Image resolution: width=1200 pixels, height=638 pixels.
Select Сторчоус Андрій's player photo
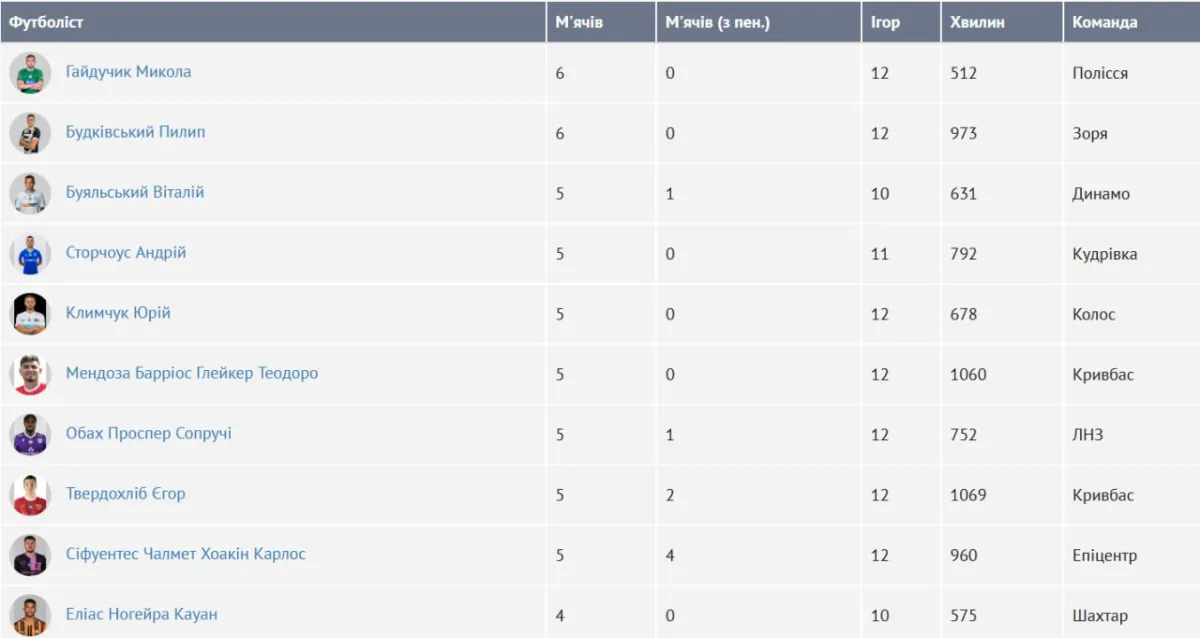(30, 254)
